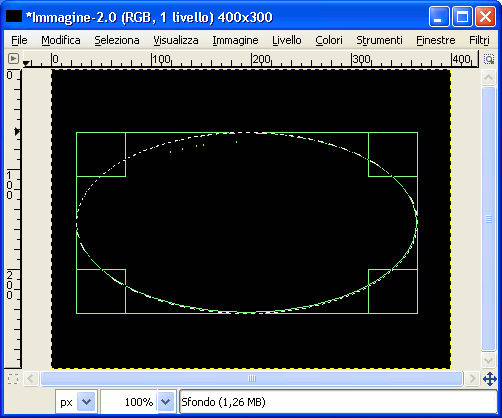Open the Strumenti menu

(379, 40)
